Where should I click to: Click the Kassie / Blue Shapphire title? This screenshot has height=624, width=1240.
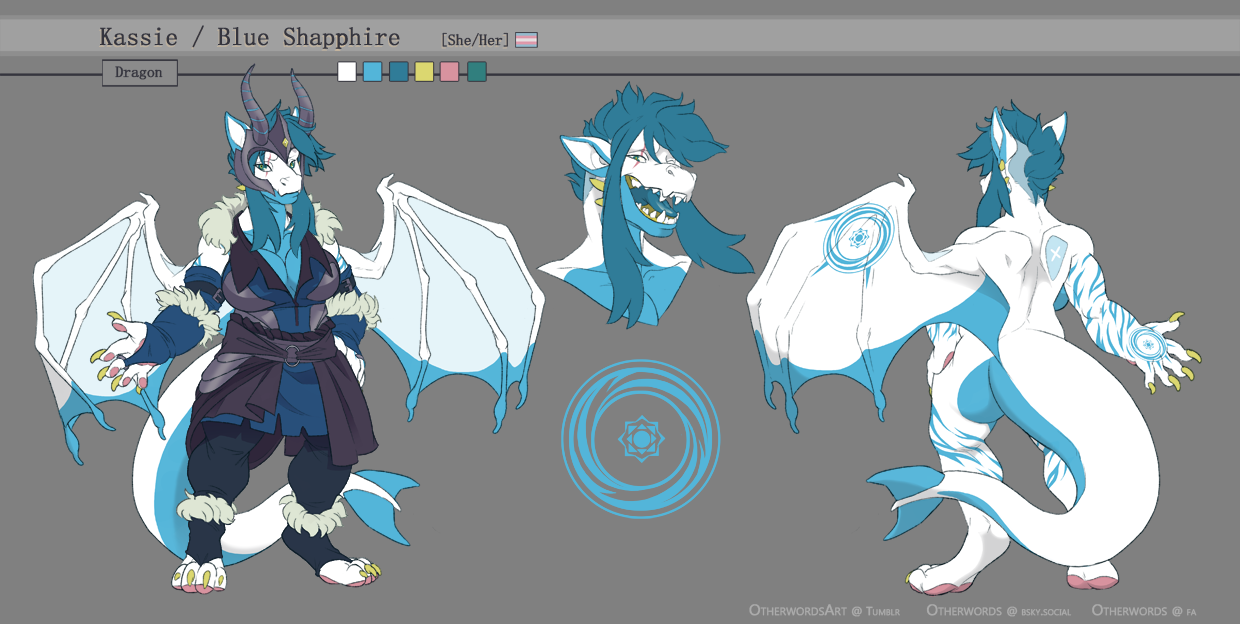(x=249, y=38)
